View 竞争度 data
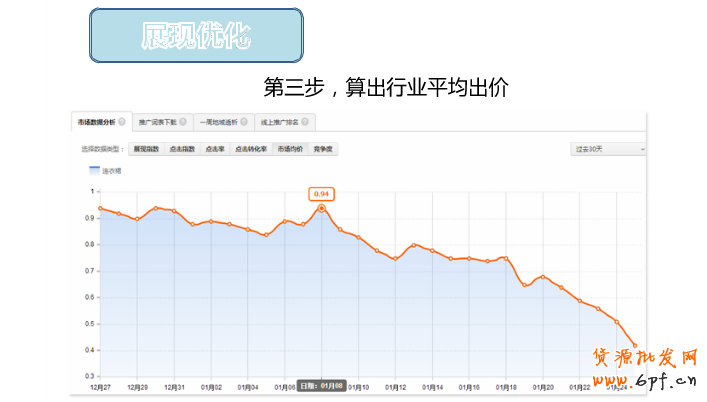 [323, 149]
